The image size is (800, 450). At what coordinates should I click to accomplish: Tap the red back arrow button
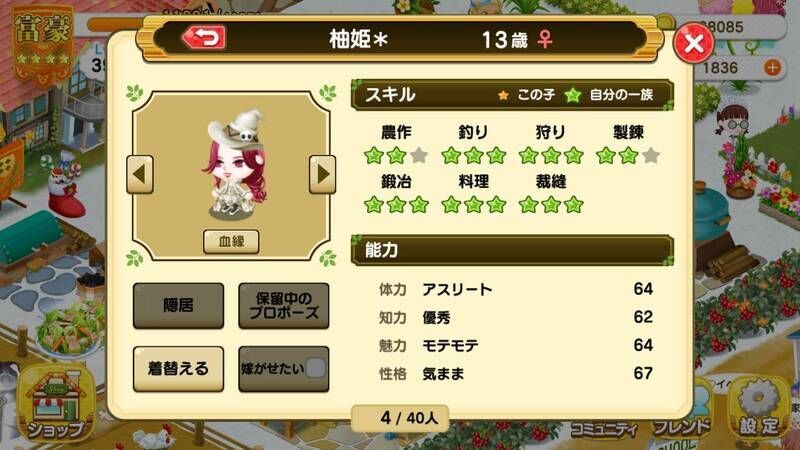click(x=204, y=38)
